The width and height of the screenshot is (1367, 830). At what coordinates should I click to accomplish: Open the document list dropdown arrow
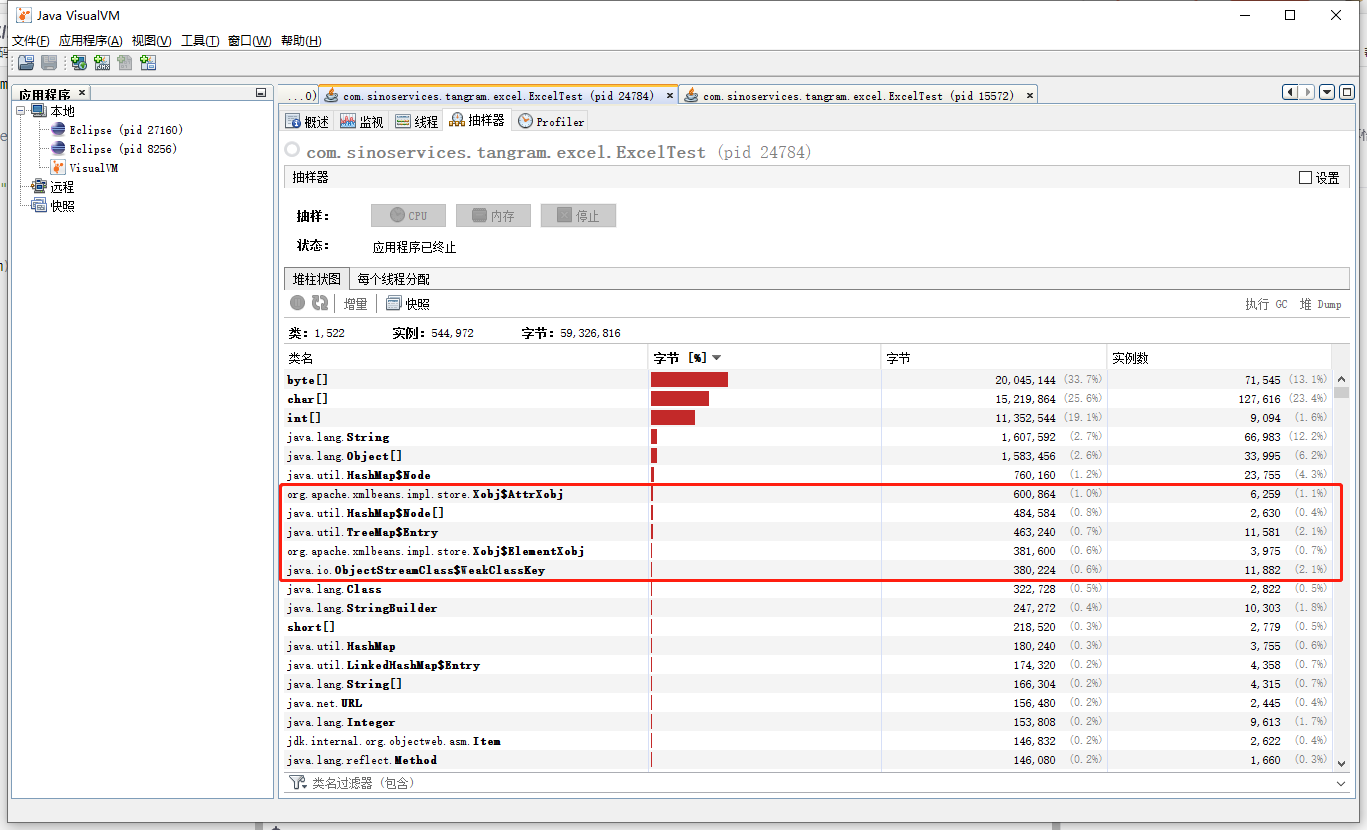(1326, 91)
